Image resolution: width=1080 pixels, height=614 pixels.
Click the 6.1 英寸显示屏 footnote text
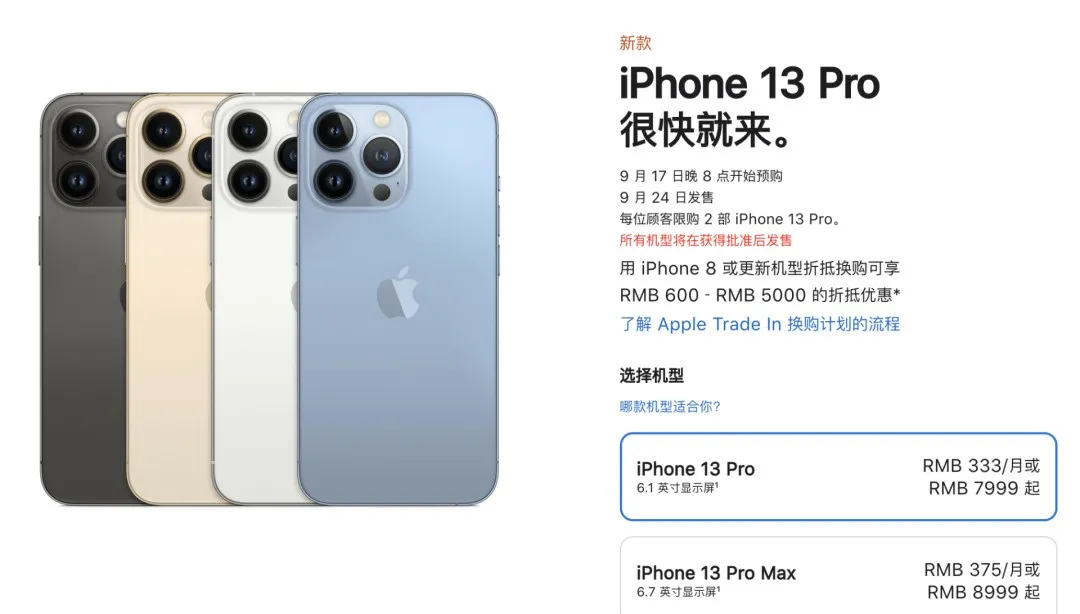click(678, 488)
